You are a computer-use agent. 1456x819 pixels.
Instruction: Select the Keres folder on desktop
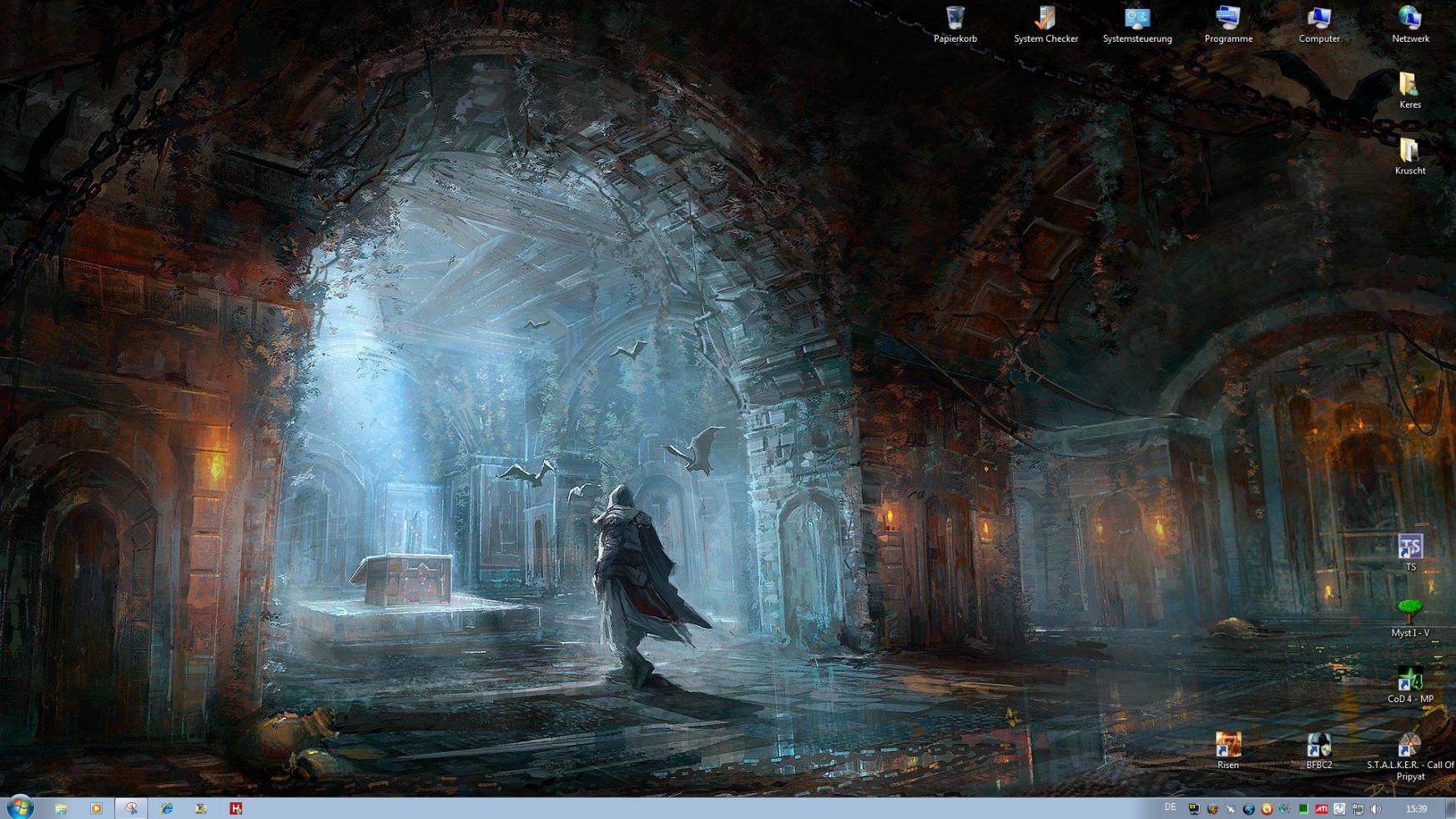click(x=1410, y=90)
